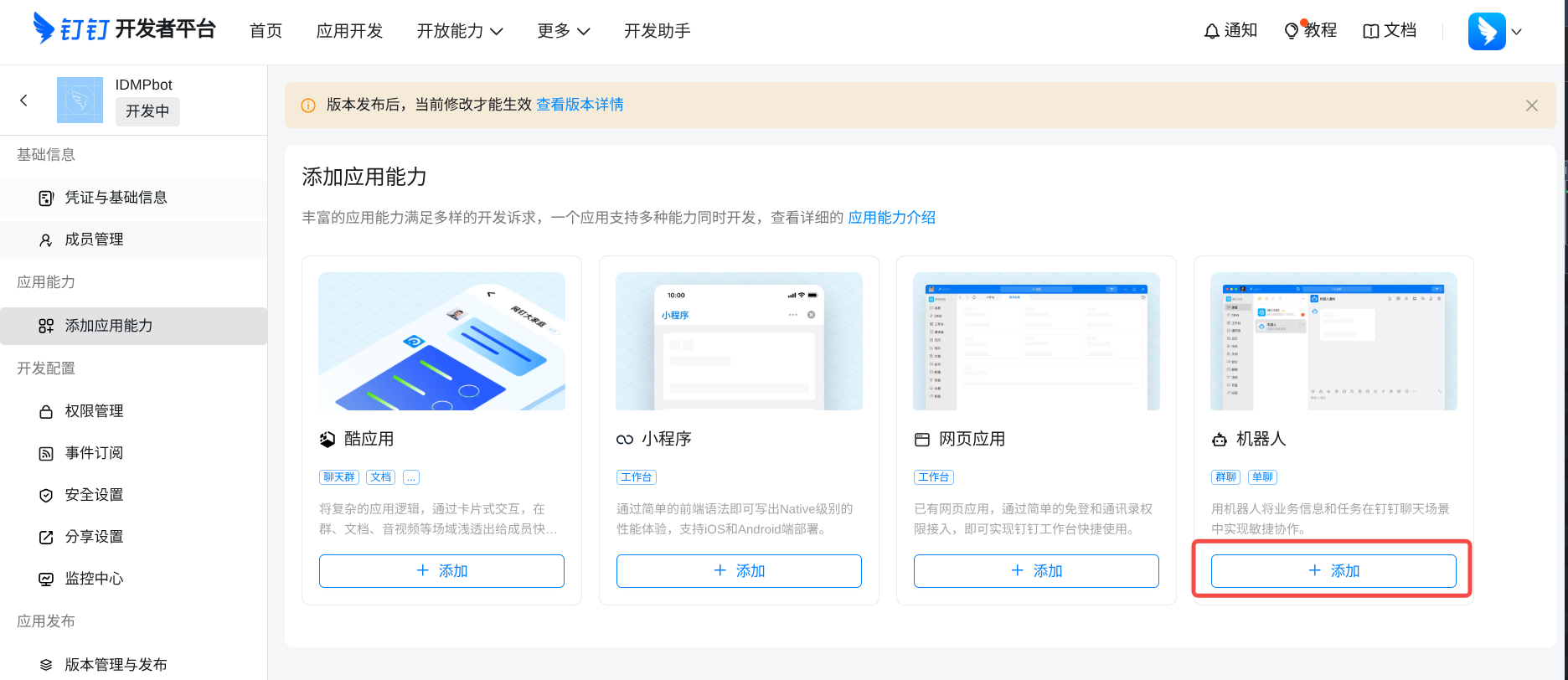This screenshot has height=680, width=1568.
Task: Click the 开发中 status badge
Action: (x=147, y=111)
